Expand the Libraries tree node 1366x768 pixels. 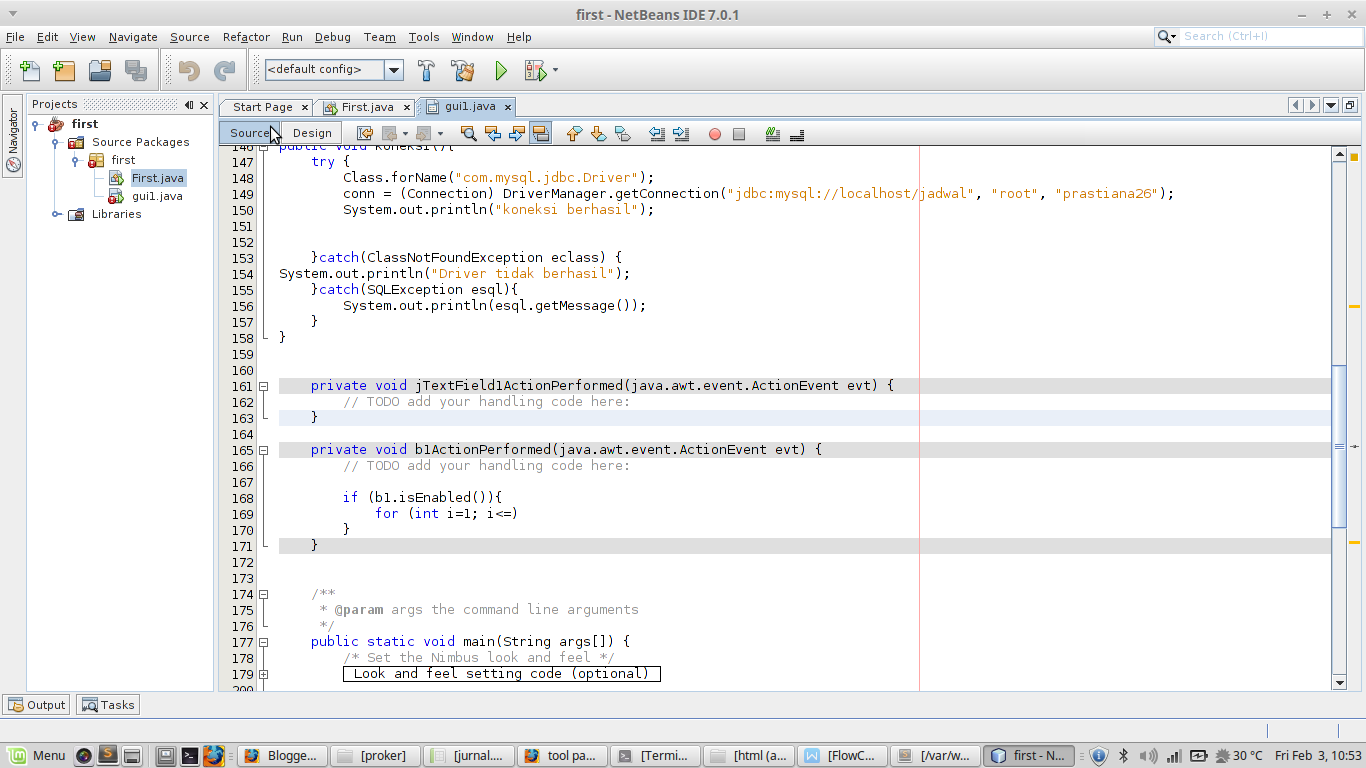click(56, 214)
